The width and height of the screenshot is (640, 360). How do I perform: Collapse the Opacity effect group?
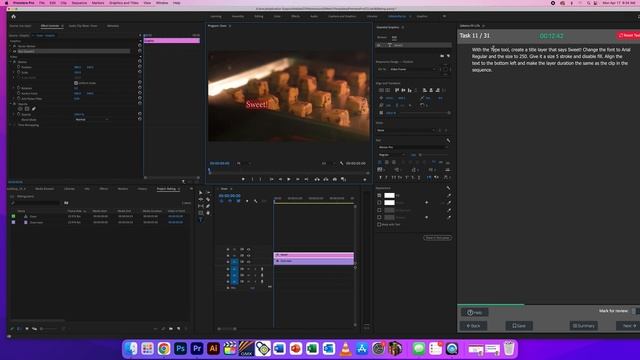point(11,104)
